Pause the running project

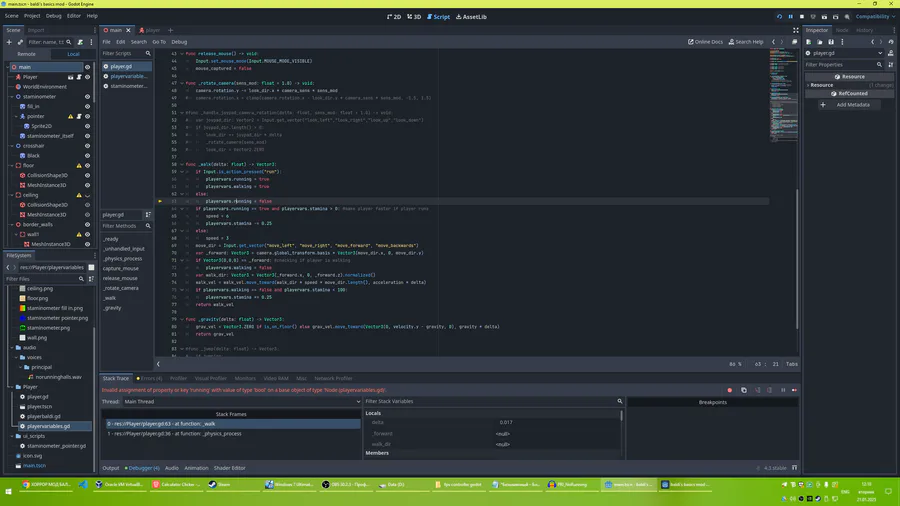click(790, 17)
